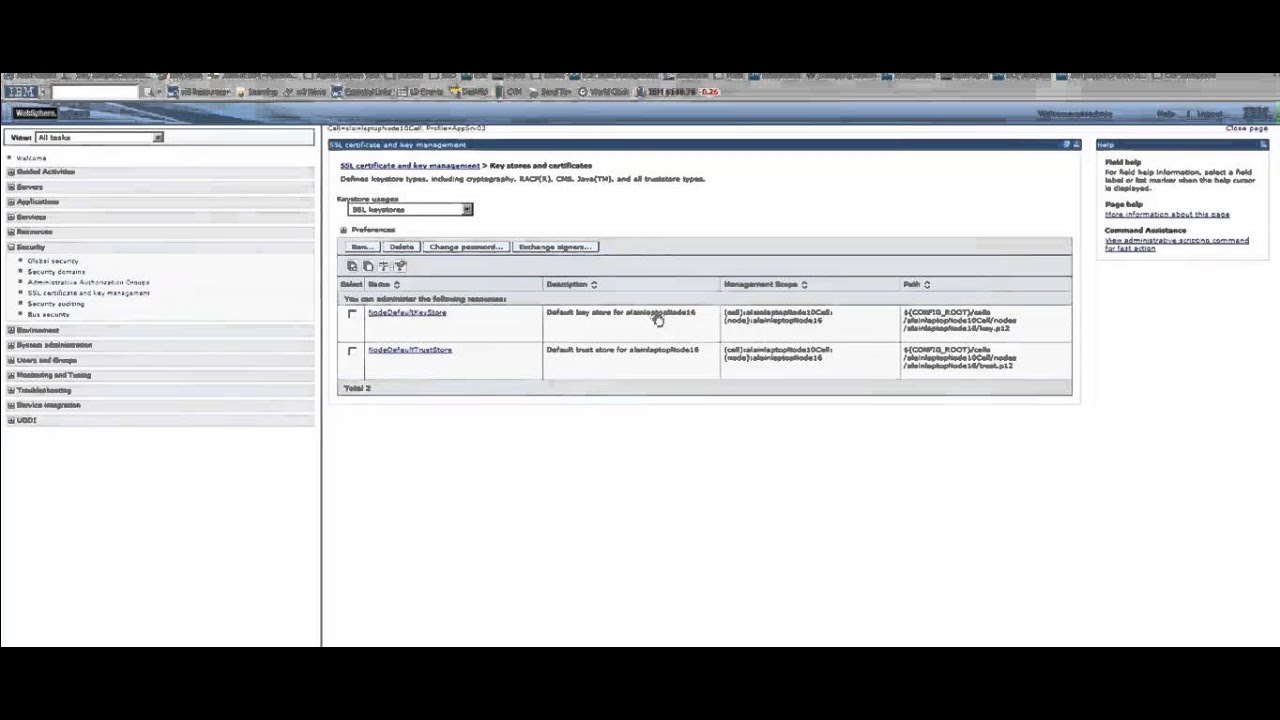The image size is (1280, 720).
Task: Click the WebSphere logo in header
Action: pyautogui.click(x=36, y=113)
